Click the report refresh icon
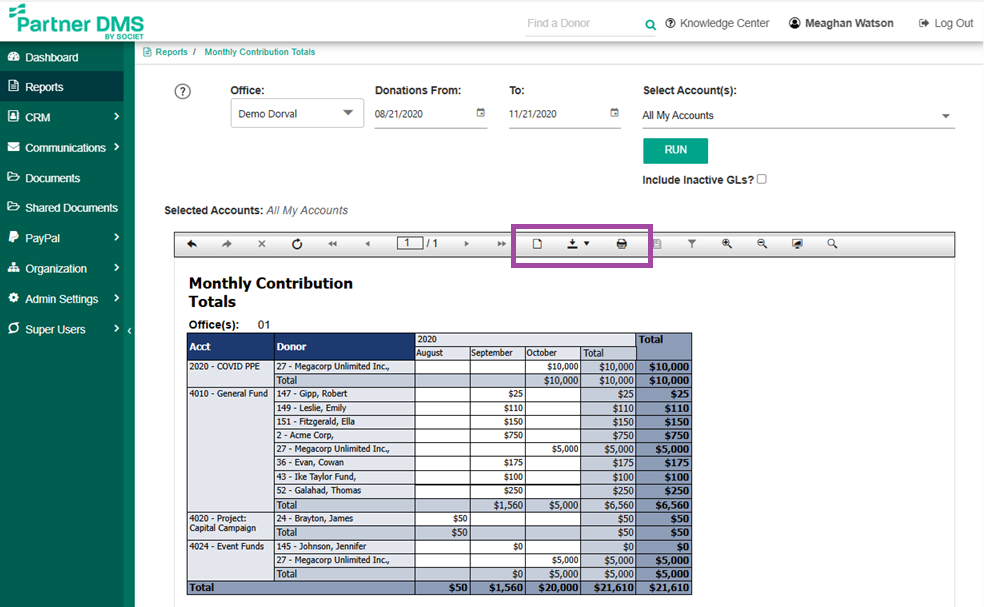Viewport: 984px width, 607px height. [x=297, y=244]
